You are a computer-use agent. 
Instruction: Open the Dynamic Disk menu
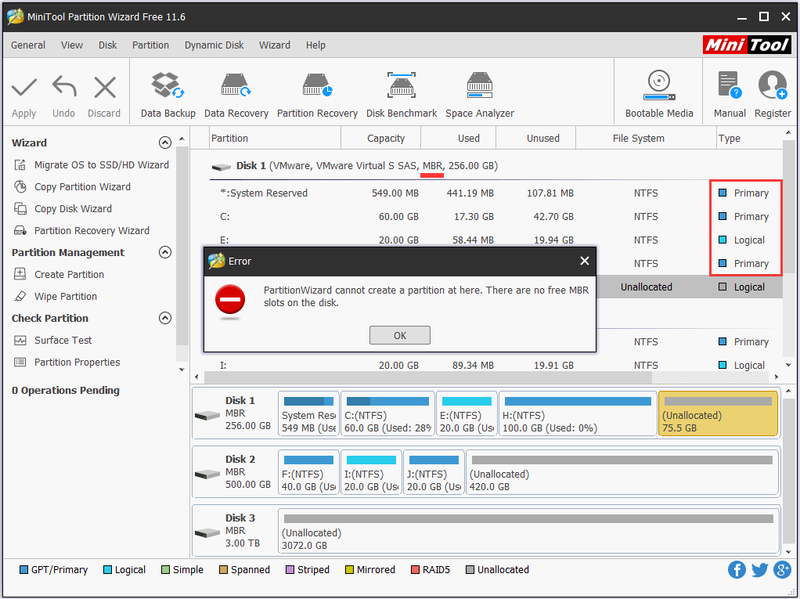coord(214,45)
